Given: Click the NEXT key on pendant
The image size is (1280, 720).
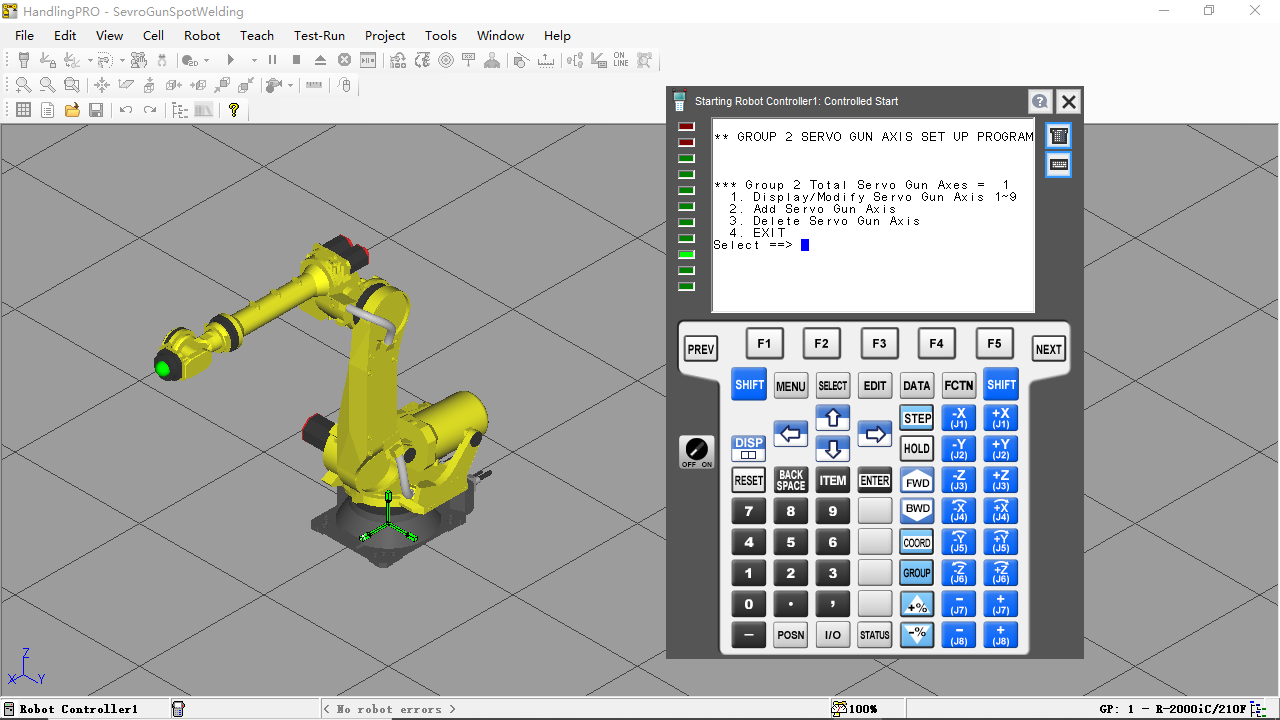Looking at the screenshot, I should click(x=1049, y=349).
